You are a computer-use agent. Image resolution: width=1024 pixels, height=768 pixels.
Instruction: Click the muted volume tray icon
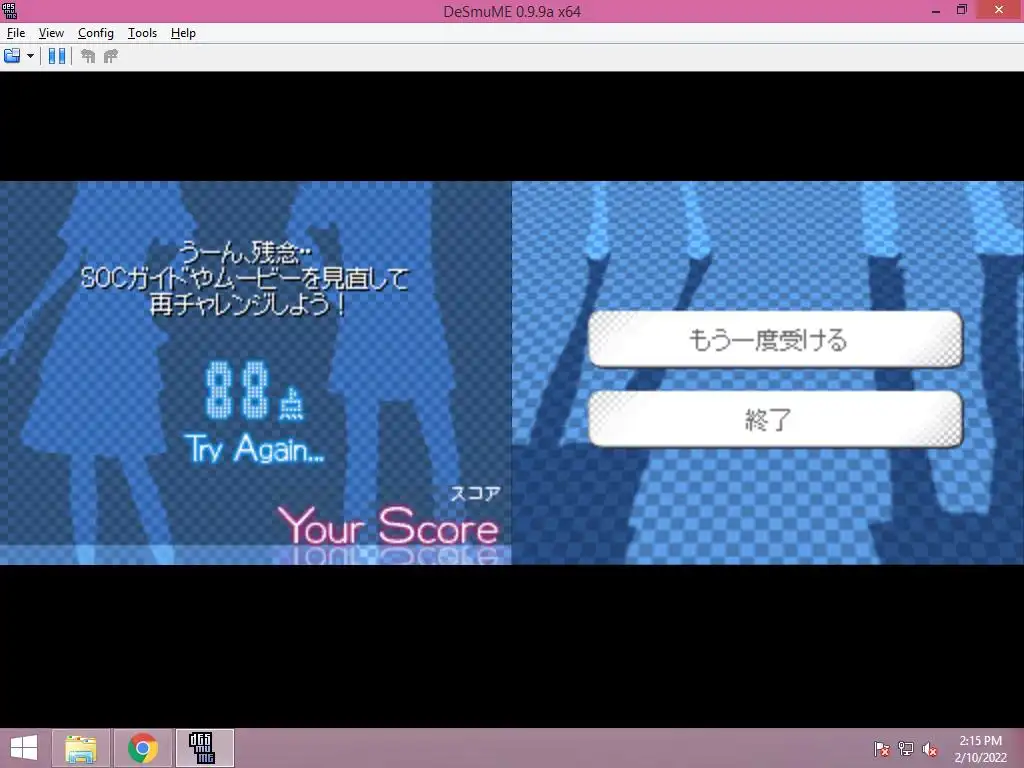[x=929, y=748]
